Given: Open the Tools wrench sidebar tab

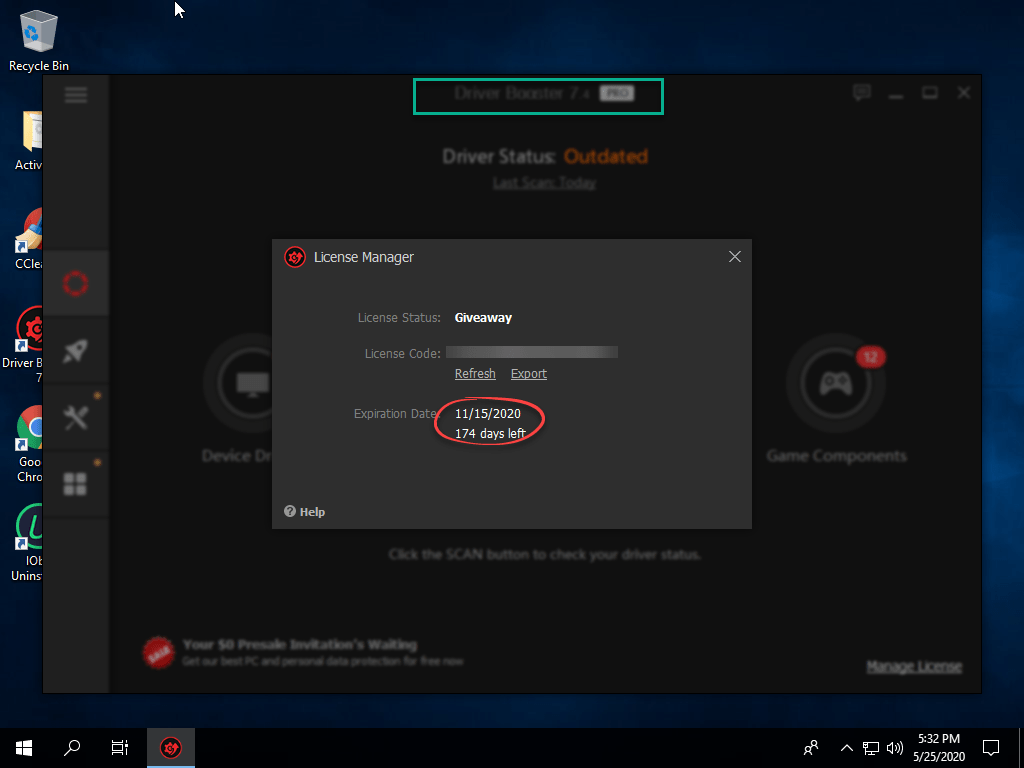Looking at the screenshot, I should (76, 418).
